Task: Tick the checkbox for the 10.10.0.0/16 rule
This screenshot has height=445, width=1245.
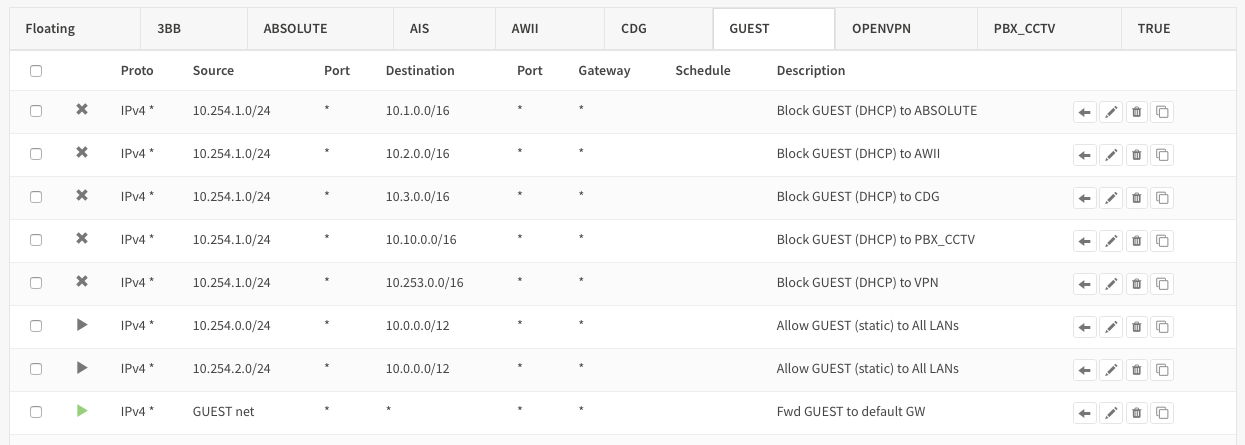Action: click(36, 240)
